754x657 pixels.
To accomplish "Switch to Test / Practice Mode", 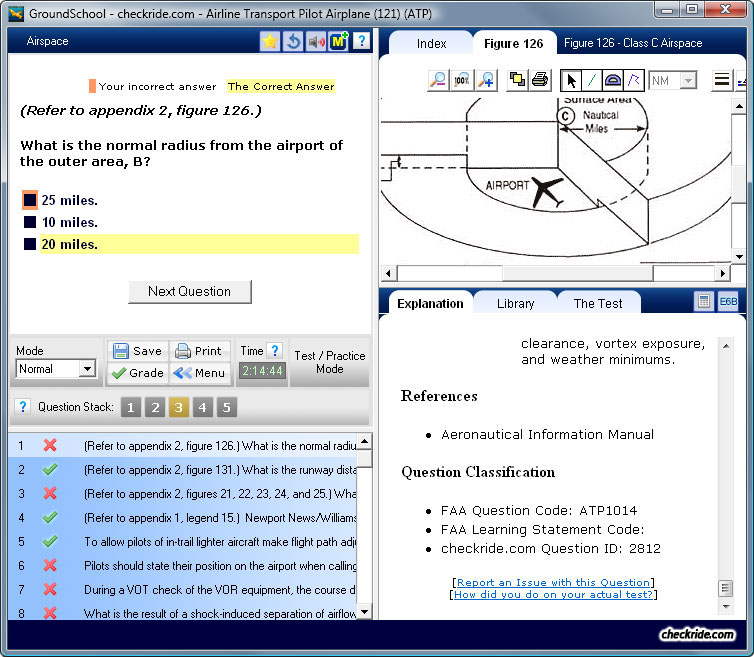I will [x=329, y=362].
